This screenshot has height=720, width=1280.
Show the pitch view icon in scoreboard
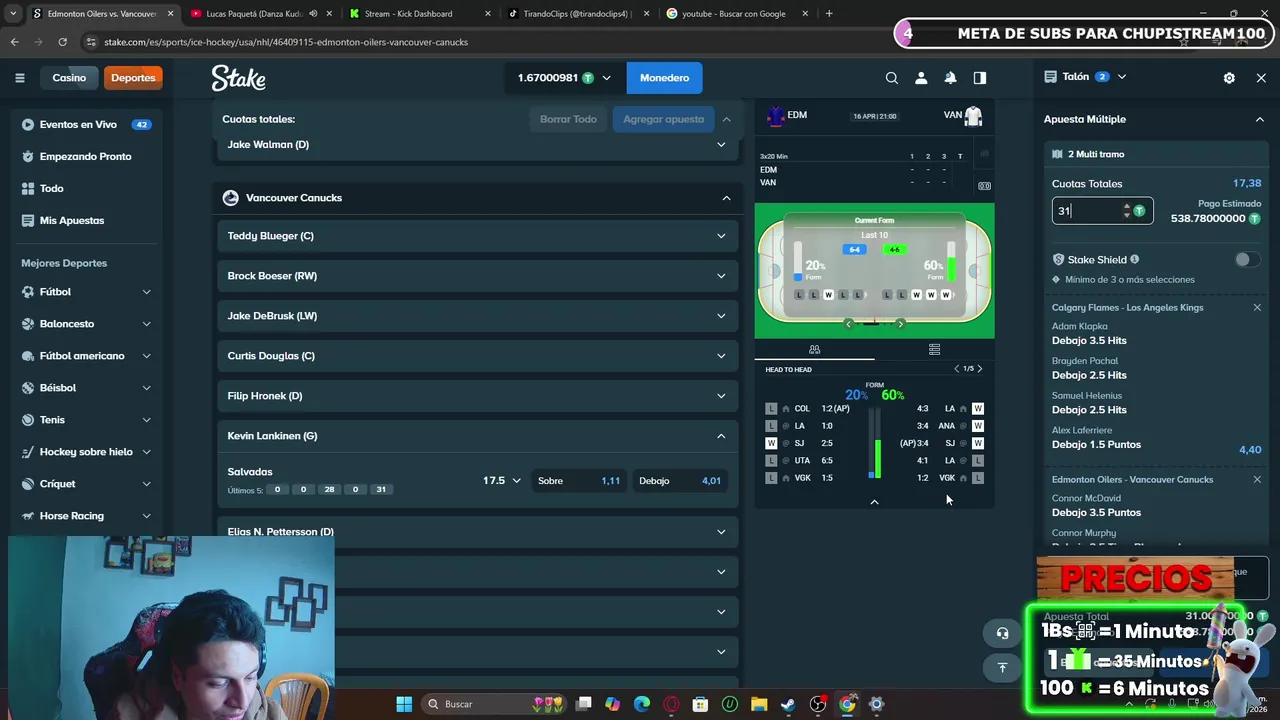coord(984,185)
